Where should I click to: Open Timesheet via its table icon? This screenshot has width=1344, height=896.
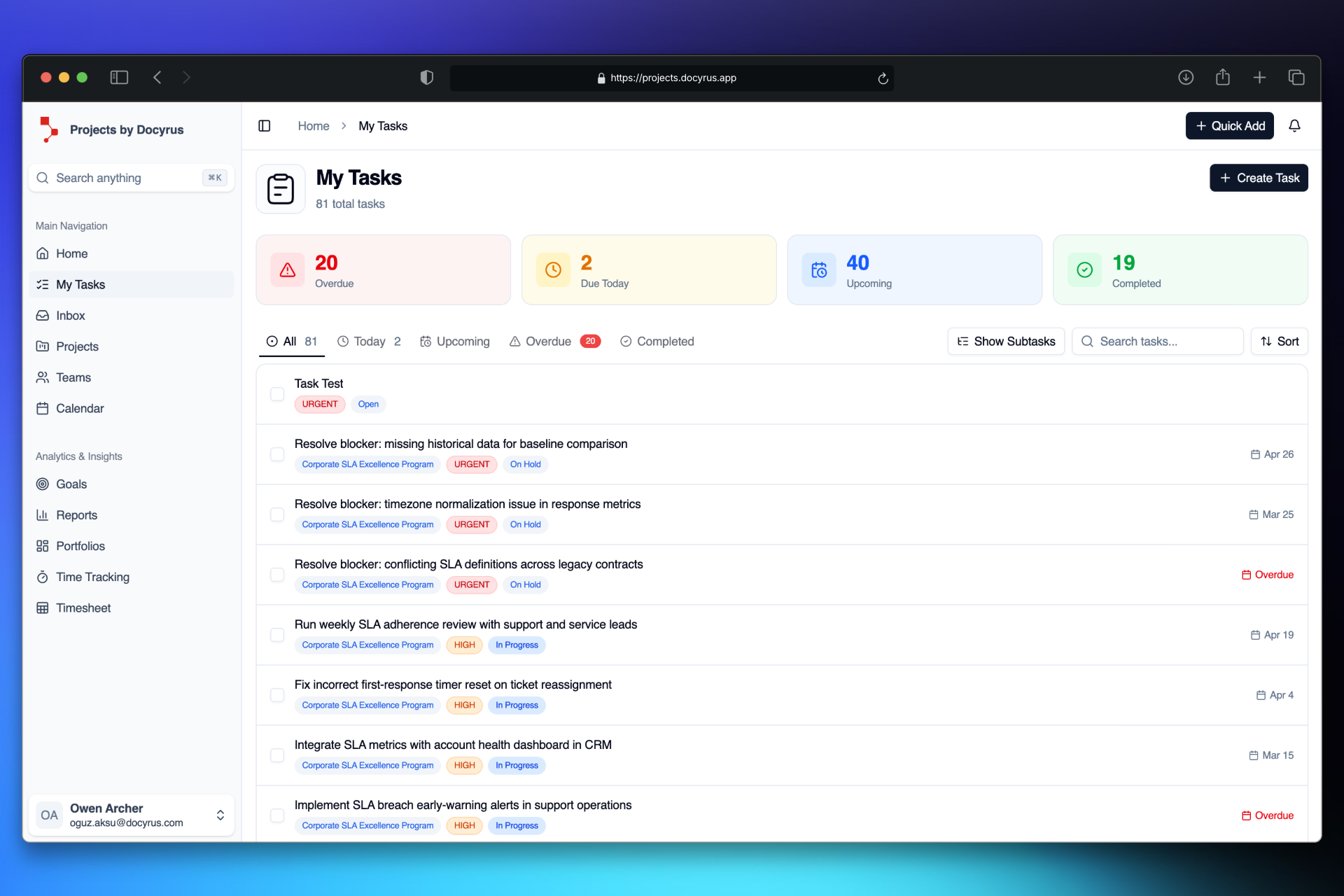tap(43, 608)
